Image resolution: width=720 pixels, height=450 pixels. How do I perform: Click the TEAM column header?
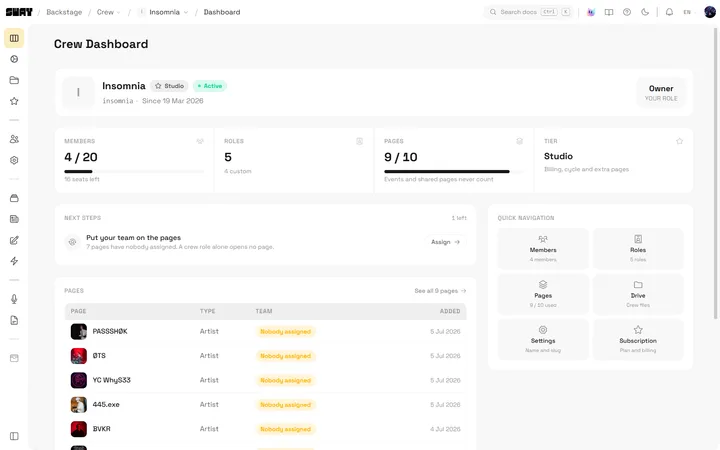pos(264,311)
